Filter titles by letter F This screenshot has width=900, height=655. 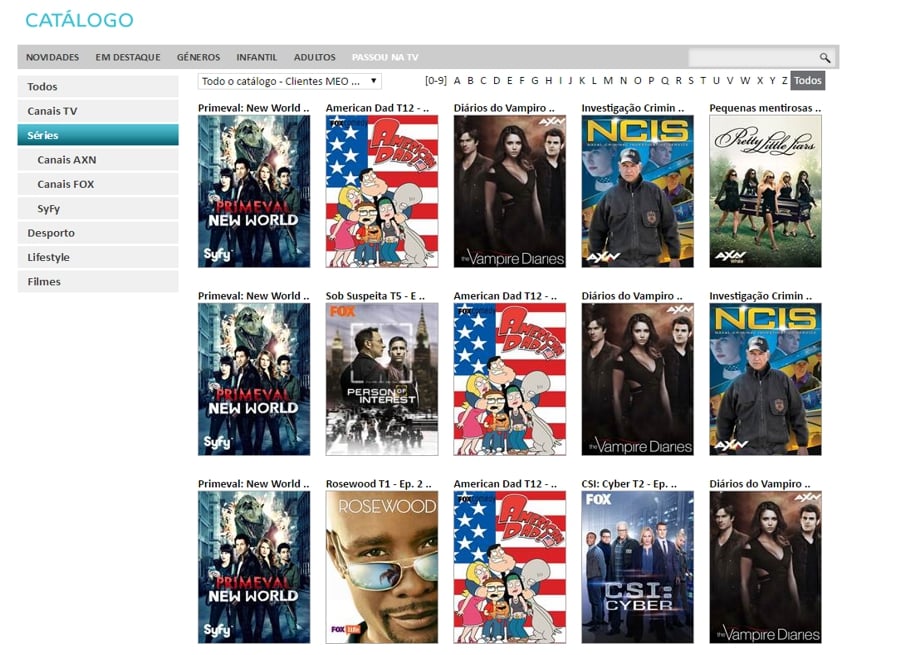pyautogui.click(x=522, y=80)
